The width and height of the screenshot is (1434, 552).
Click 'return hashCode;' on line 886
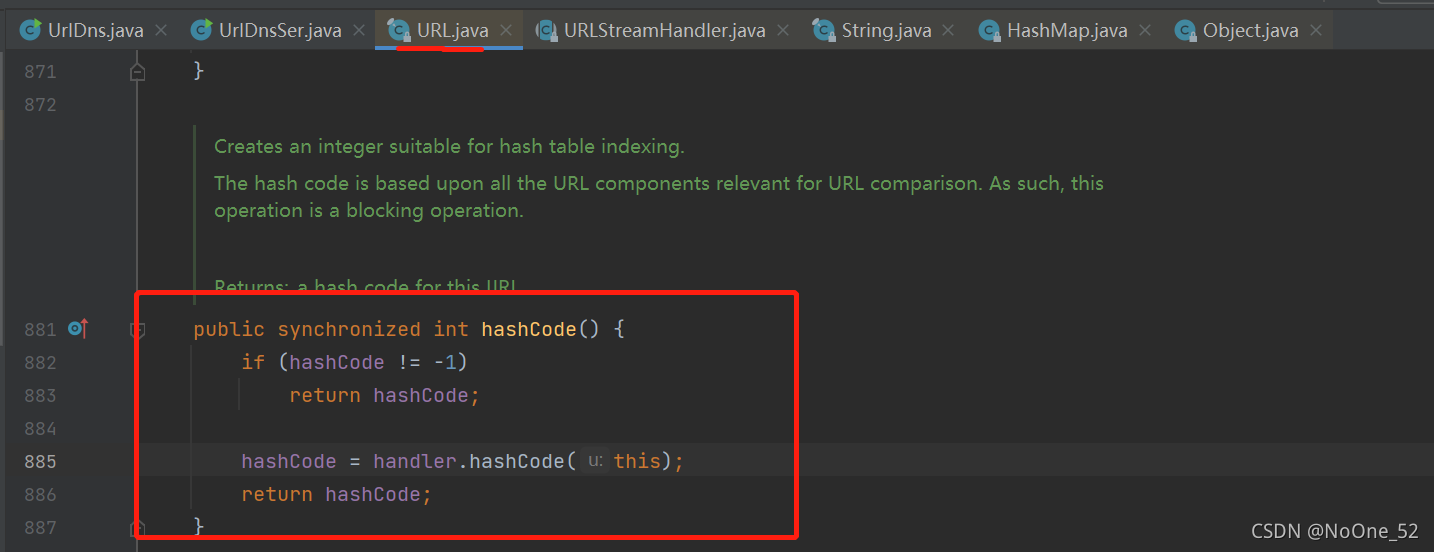tap(337, 494)
